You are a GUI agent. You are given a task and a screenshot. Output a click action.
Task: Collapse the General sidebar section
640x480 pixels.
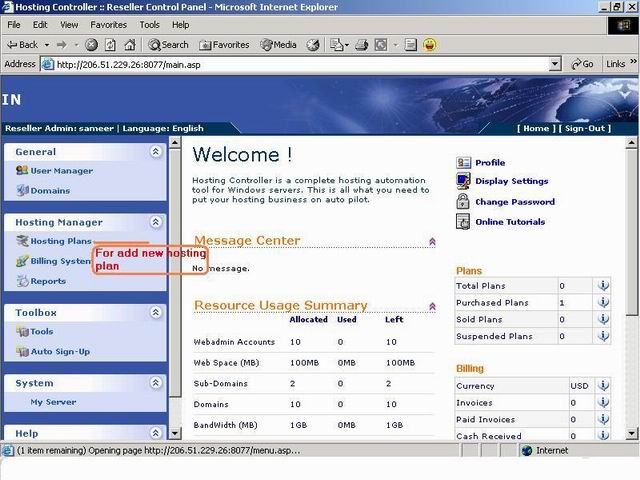pyautogui.click(x=156, y=152)
